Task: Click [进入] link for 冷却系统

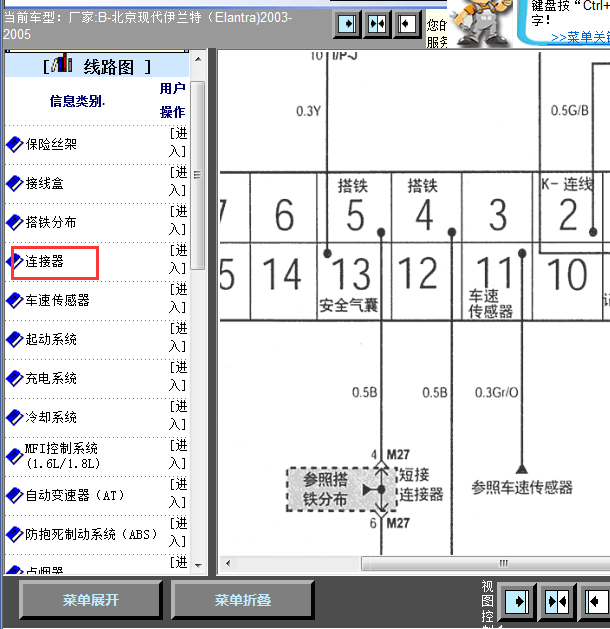Action: click(x=178, y=415)
